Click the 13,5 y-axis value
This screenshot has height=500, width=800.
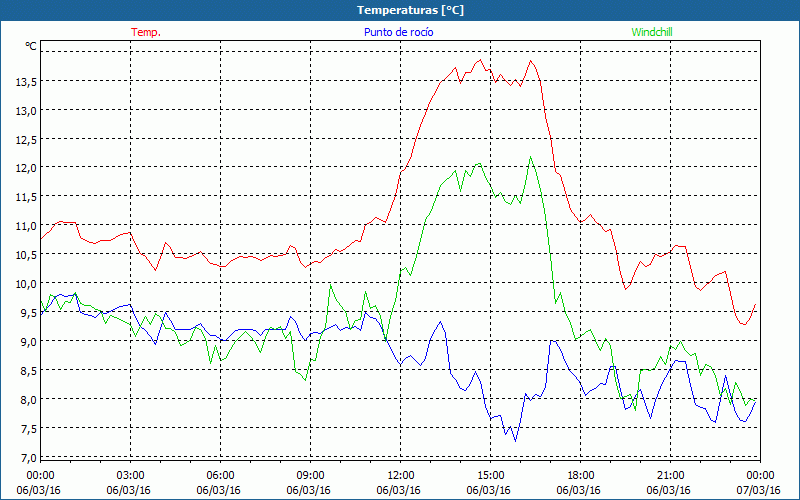[26, 82]
